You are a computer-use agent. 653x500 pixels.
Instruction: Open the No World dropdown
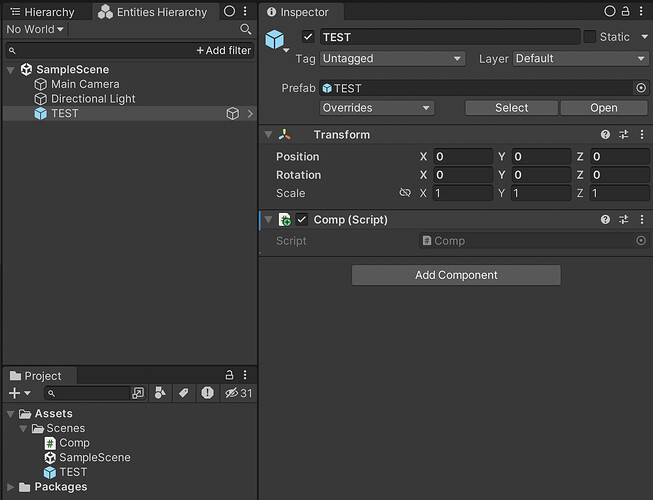[x=35, y=29]
